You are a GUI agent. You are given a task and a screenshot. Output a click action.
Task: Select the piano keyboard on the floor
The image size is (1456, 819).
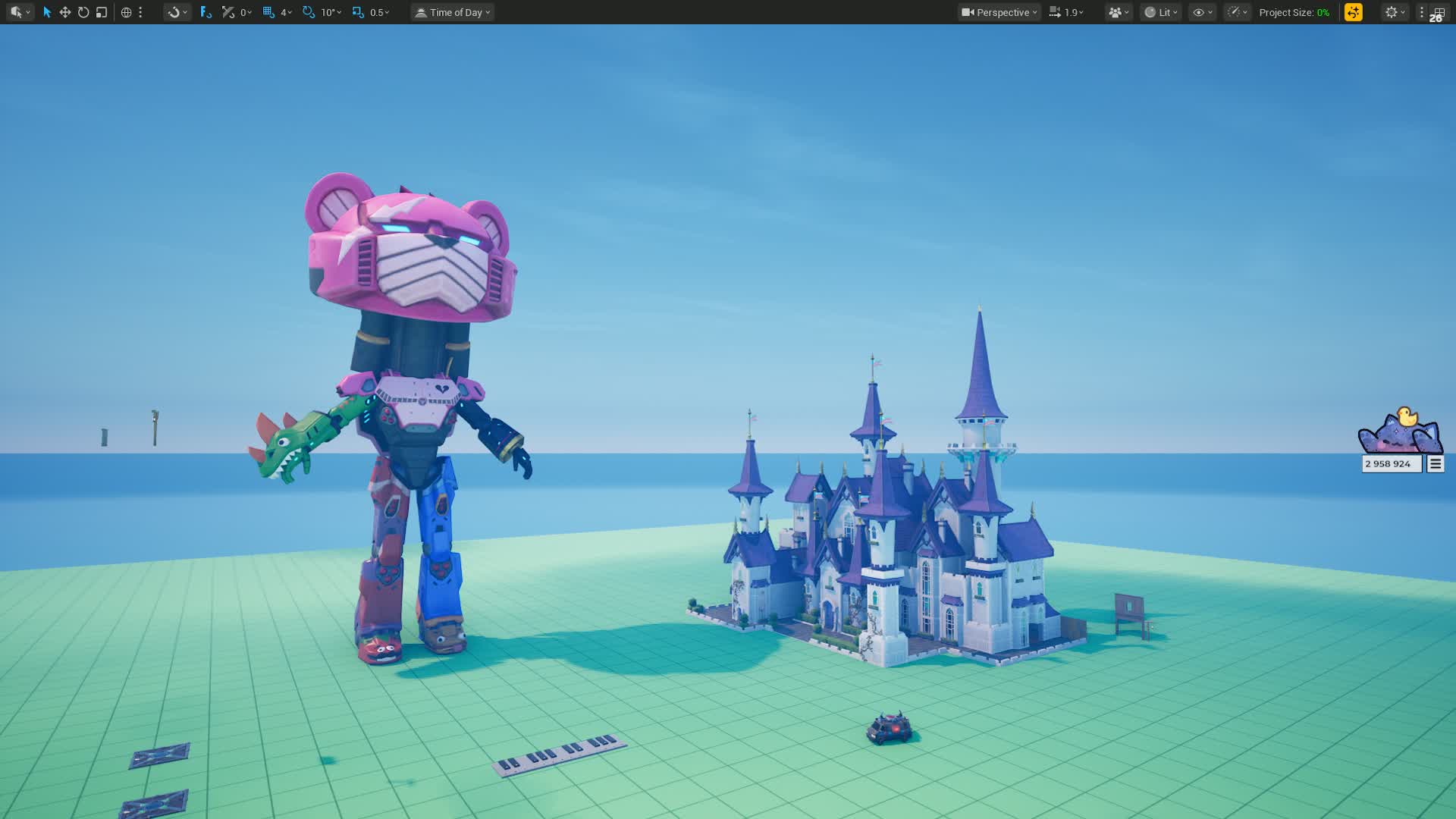pyautogui.click(x=560, y=755)
